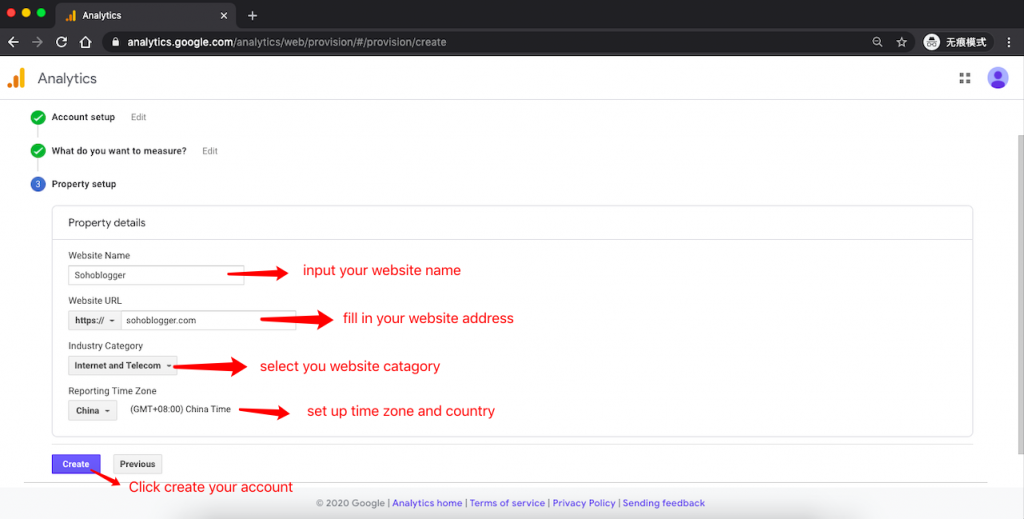Image resolution: width=1024 pixels, height=519 pixels.
Task: Click the What do you want to measure checkmark
Action: (x=38, y=151)
